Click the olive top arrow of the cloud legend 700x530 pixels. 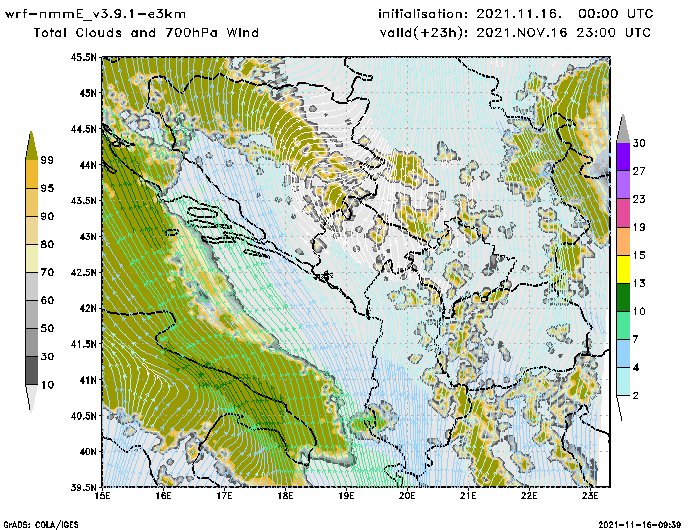31,147
